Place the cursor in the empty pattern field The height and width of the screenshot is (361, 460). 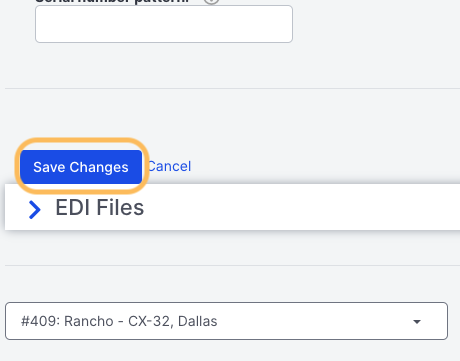click(164, 24)
